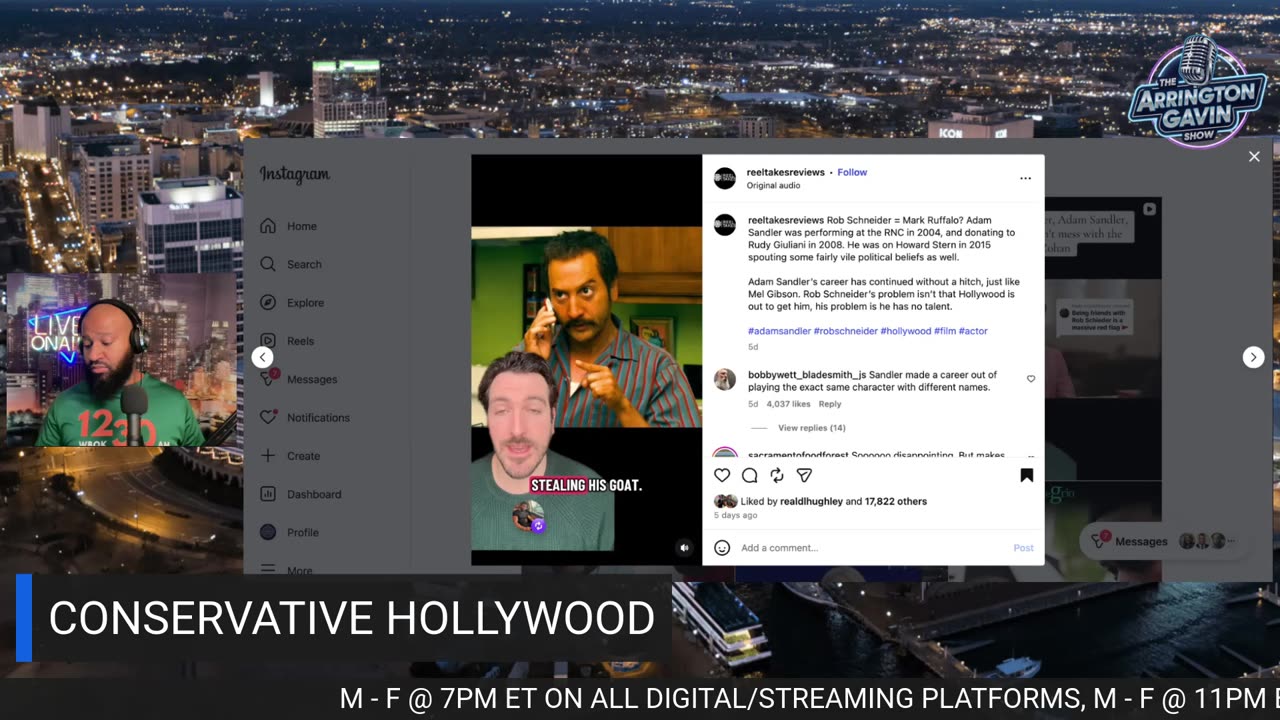1280x720 pixels.
Task: Click the Reels clapper icon
Action: pyautogui.click(x=268, y=341)
